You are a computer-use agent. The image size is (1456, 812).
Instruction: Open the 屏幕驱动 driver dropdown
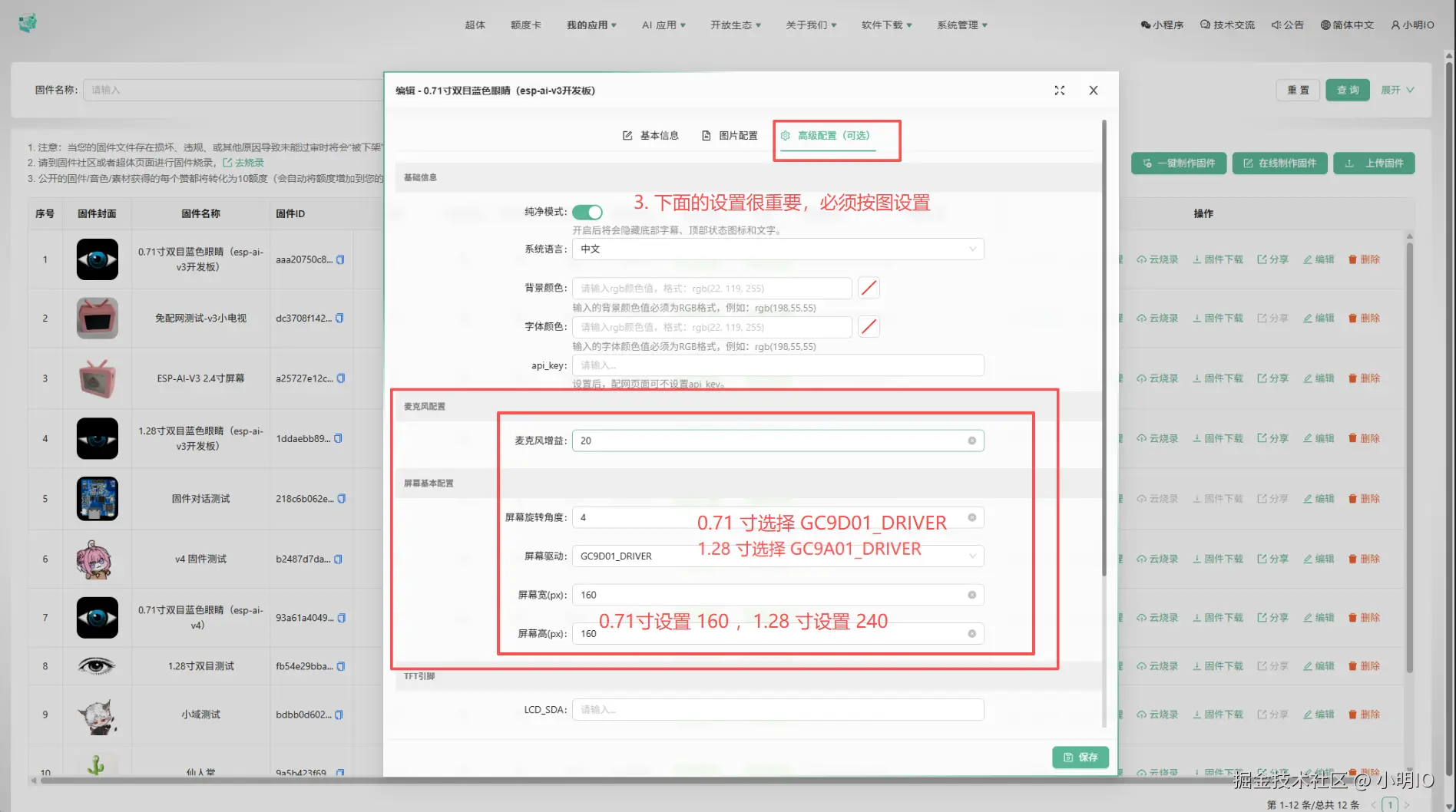[778, 556]
